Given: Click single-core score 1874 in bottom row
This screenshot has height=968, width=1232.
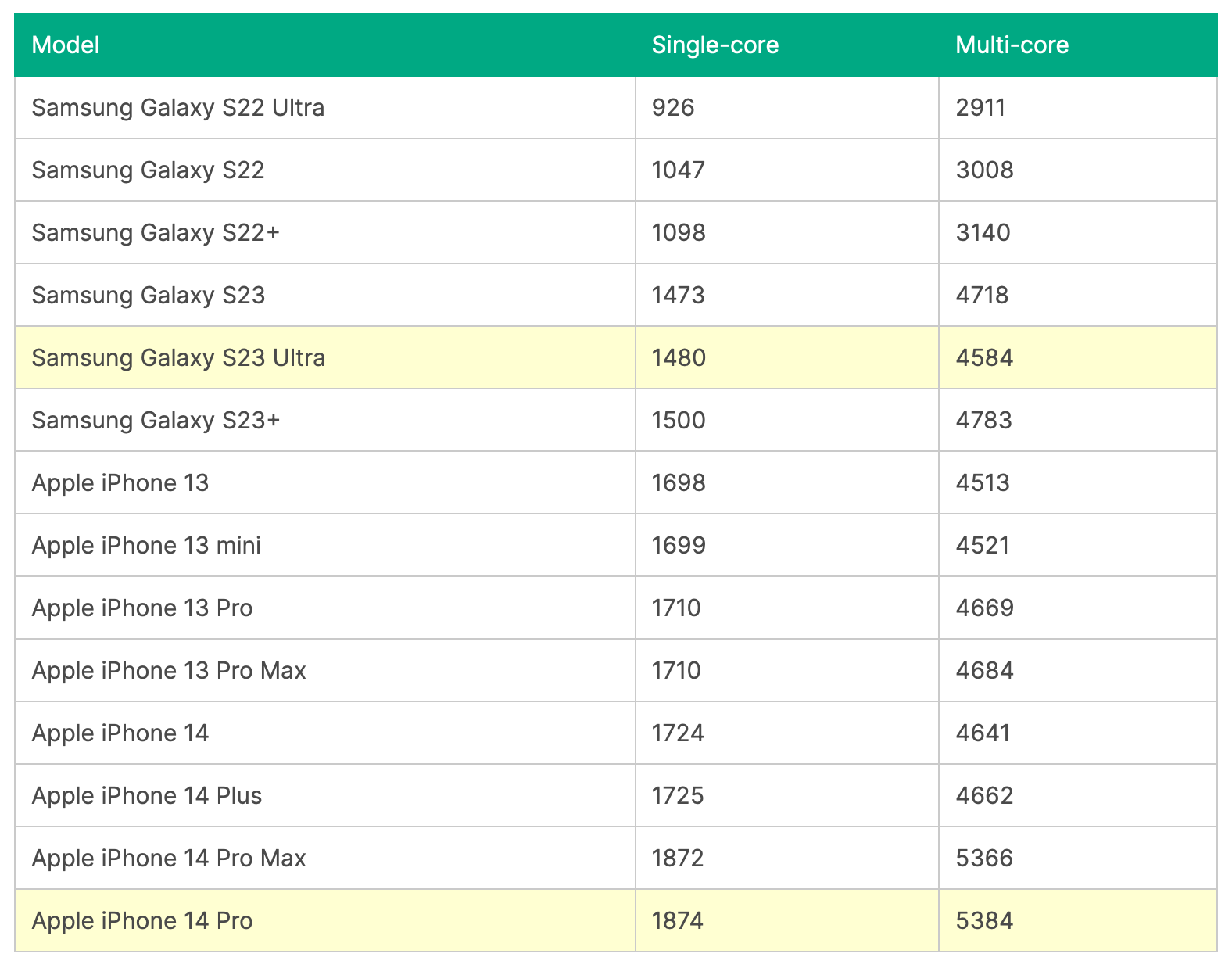Looking at the screenshot, I should (678, 921).
